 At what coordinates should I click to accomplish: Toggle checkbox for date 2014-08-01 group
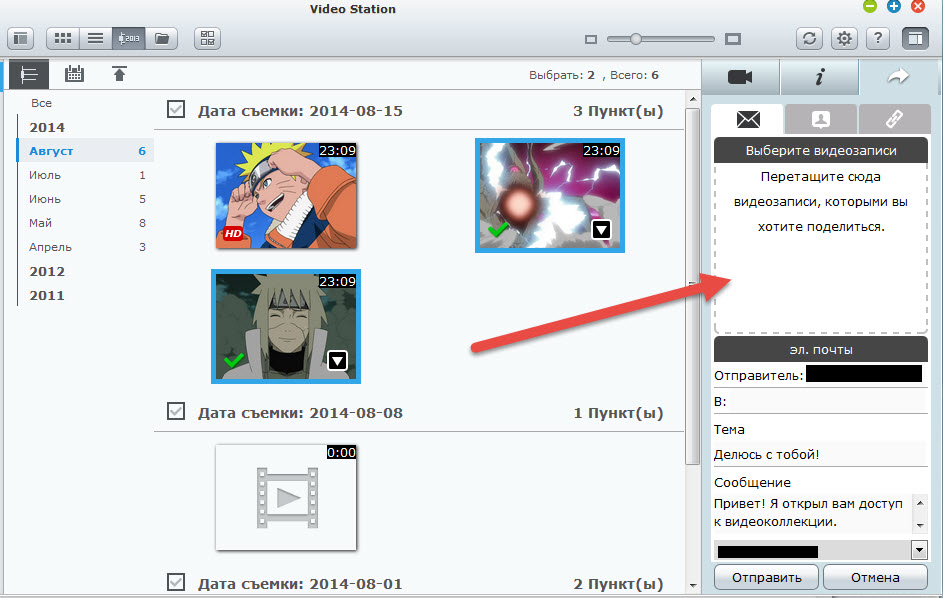(x=176, y=582)
